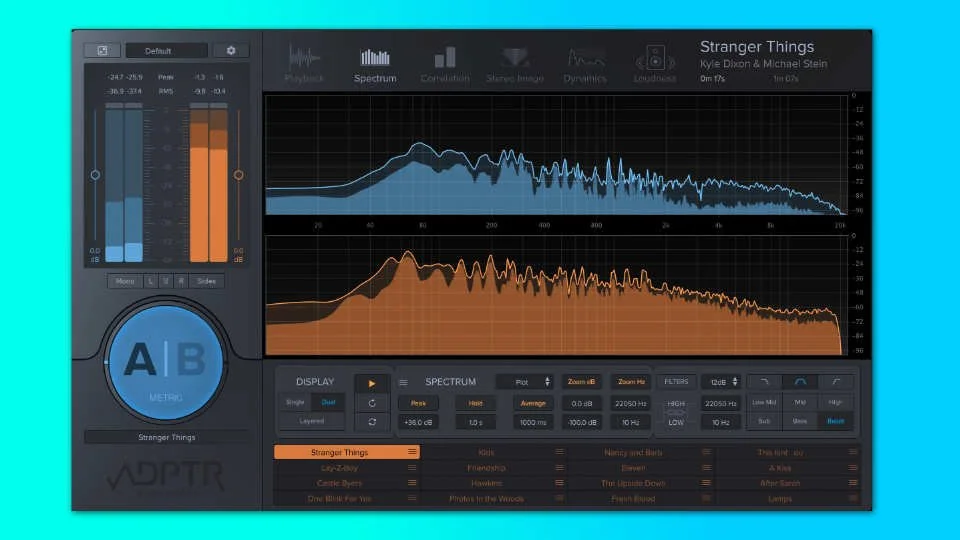Image resolution: width=960 pixels, height=540 pixels.
Task: Toggle Sides monitoring
Action: click(x=206, y=281)
